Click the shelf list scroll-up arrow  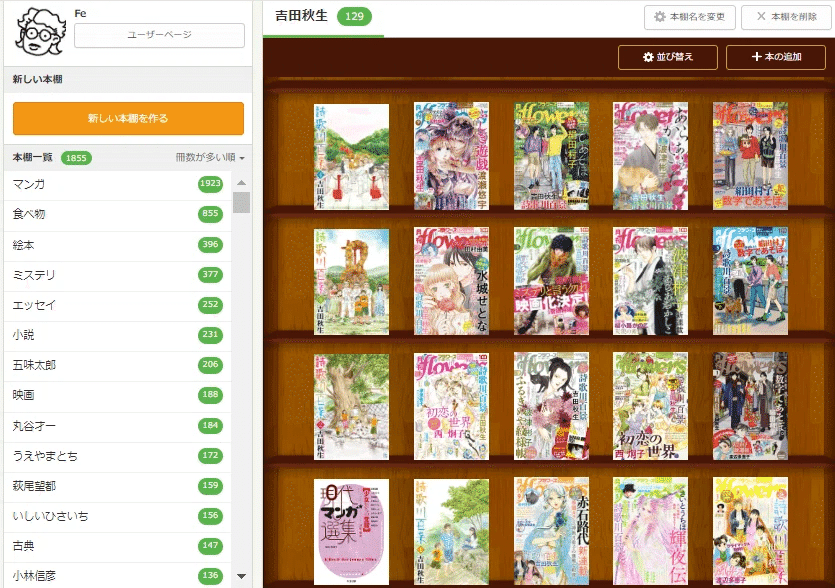tap(241, 183)
